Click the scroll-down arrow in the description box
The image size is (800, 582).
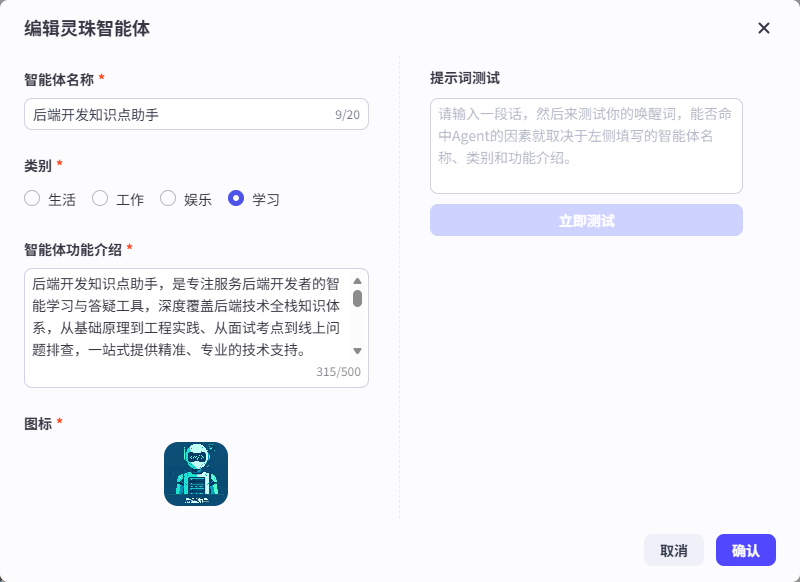pos(357,351)
